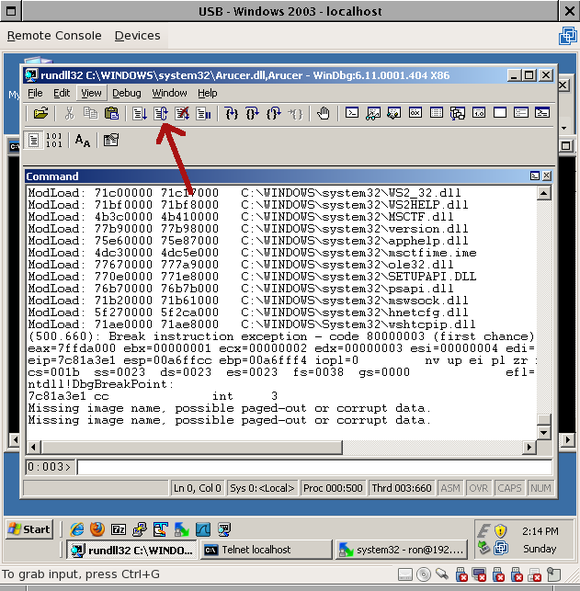Click the breakpoint hand icon
The width and height of the screenshot is (580, 591).
tap(323, 113)
